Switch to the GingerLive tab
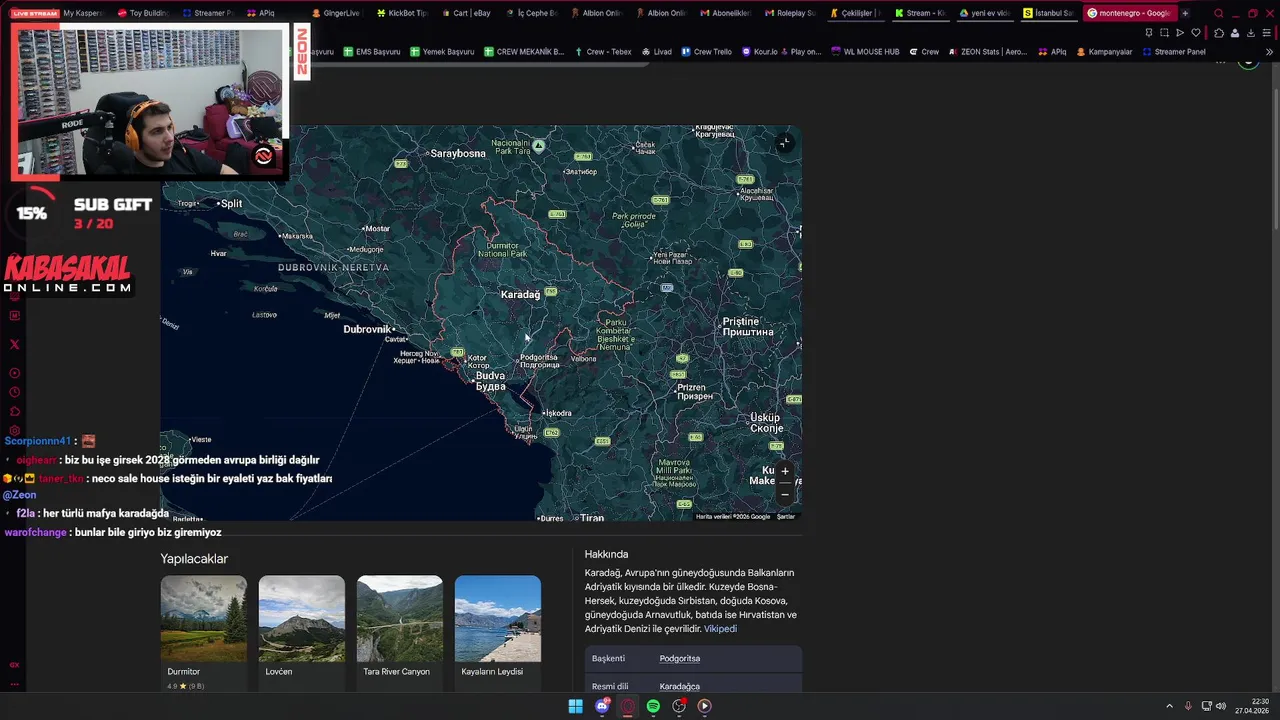The image size is (1280, 720). (336, 13)
